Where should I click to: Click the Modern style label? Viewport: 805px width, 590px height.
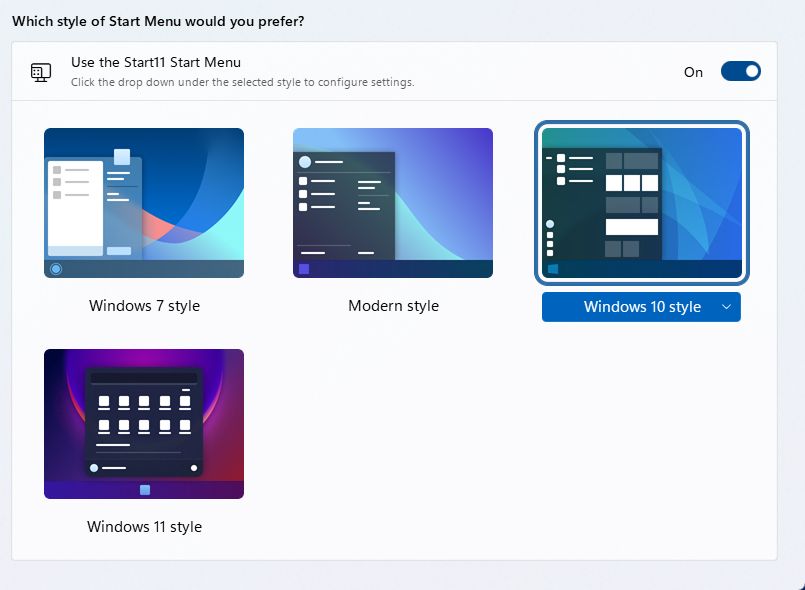pos(393,306)
